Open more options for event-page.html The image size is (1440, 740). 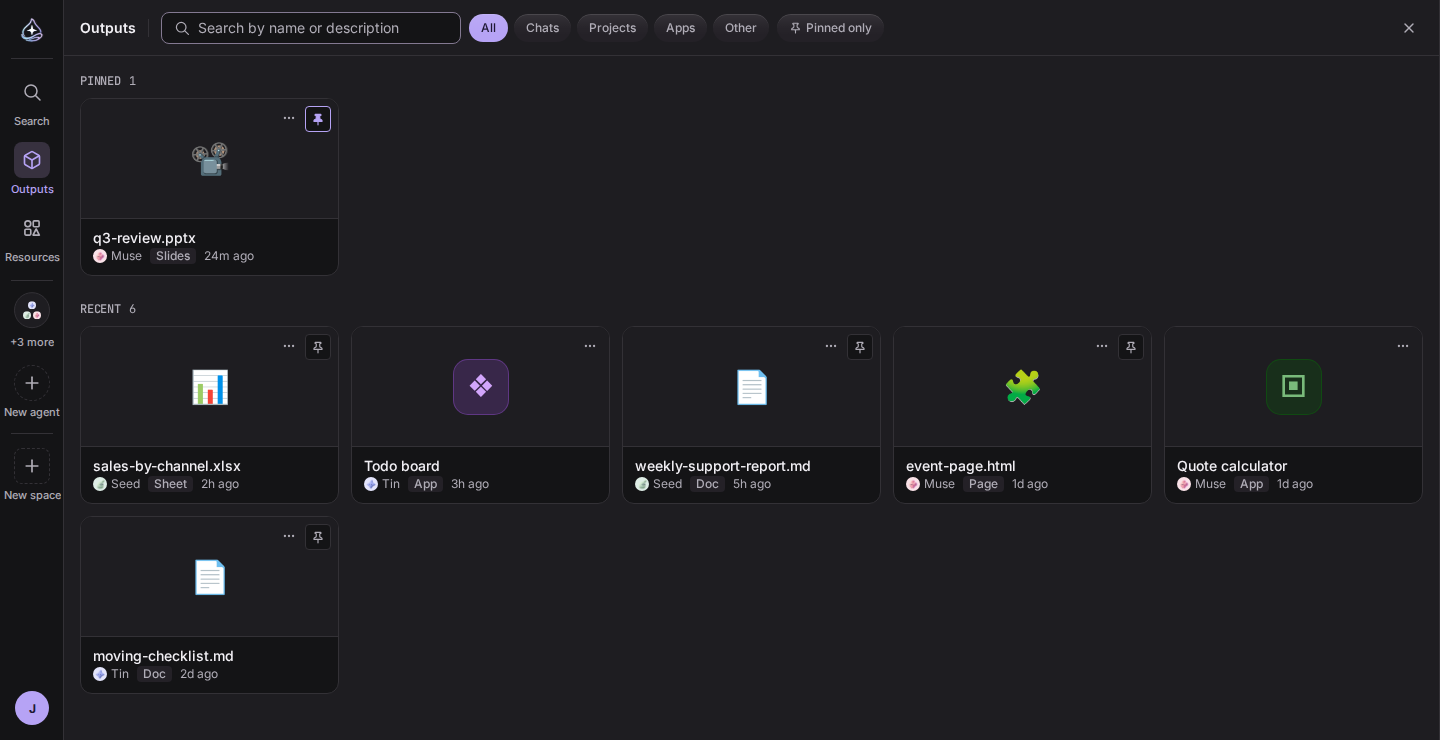pos(1102,347)
